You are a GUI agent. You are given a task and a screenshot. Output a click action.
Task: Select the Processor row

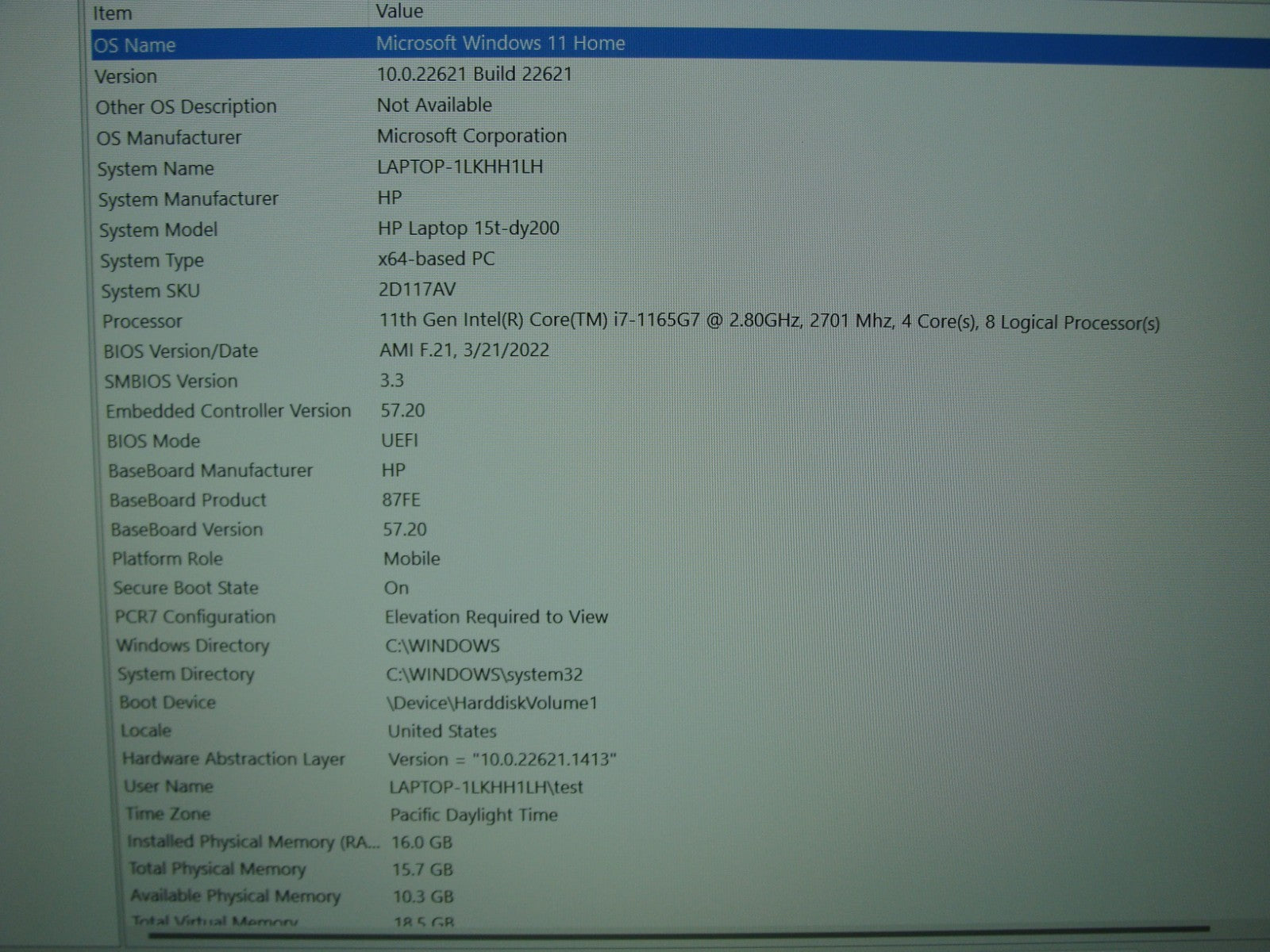(142, 321)
